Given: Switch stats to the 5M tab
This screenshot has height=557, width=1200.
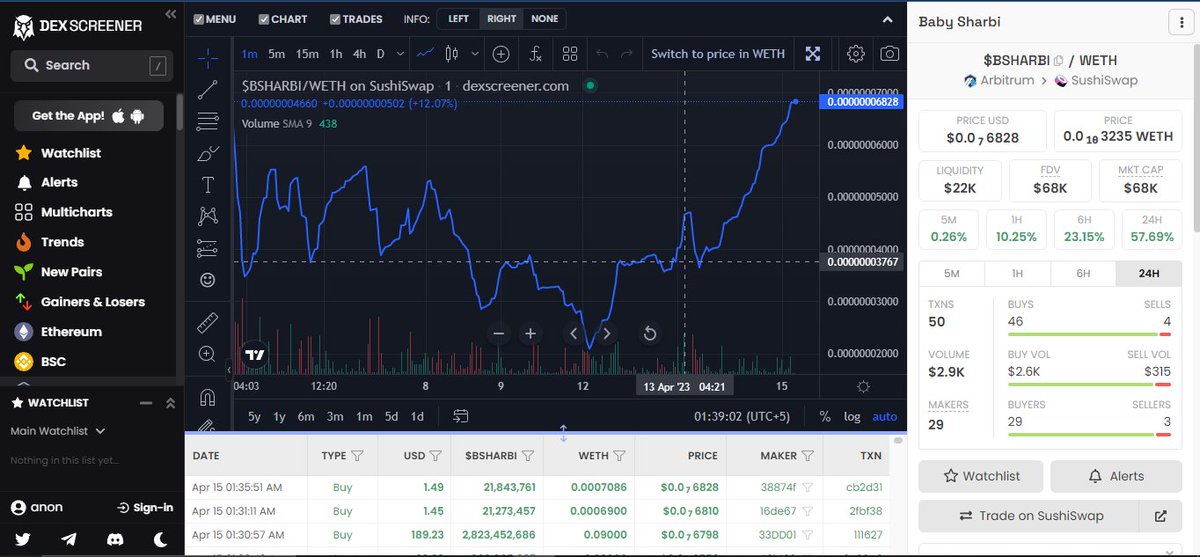Looking at the screenshot, I should [x=951, y=273].
